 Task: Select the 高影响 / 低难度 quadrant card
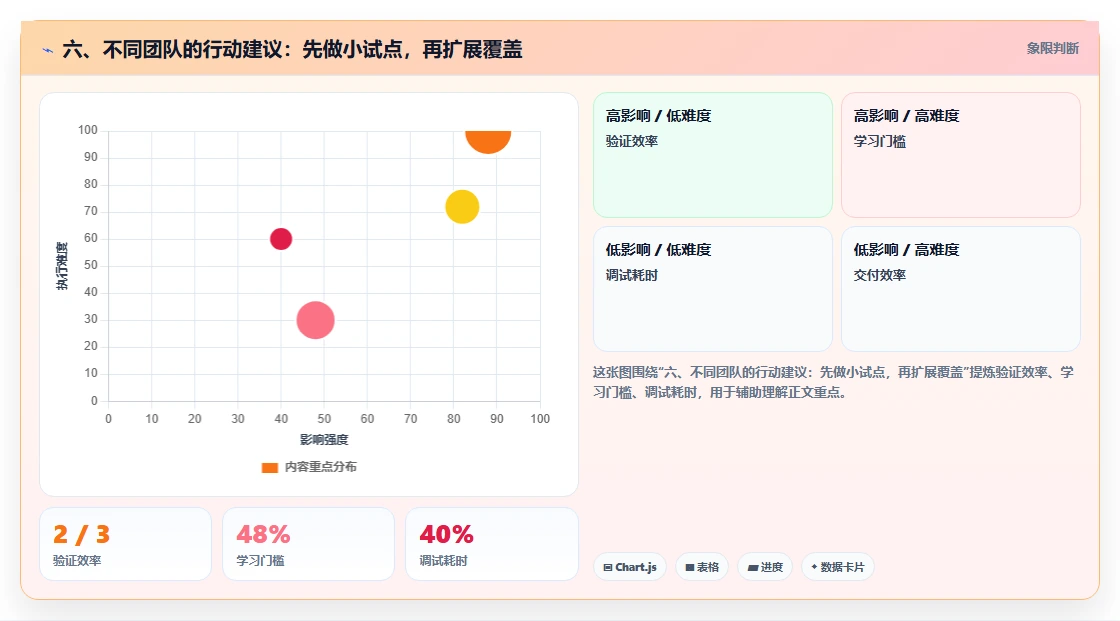click(x=713, y=155)
